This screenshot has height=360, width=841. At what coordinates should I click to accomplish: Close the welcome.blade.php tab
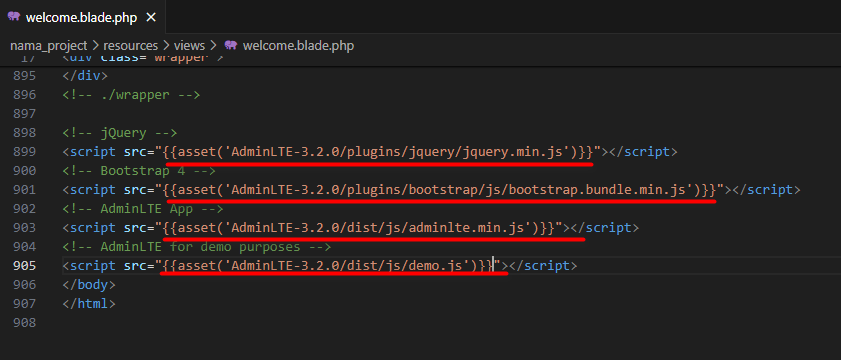151,18
